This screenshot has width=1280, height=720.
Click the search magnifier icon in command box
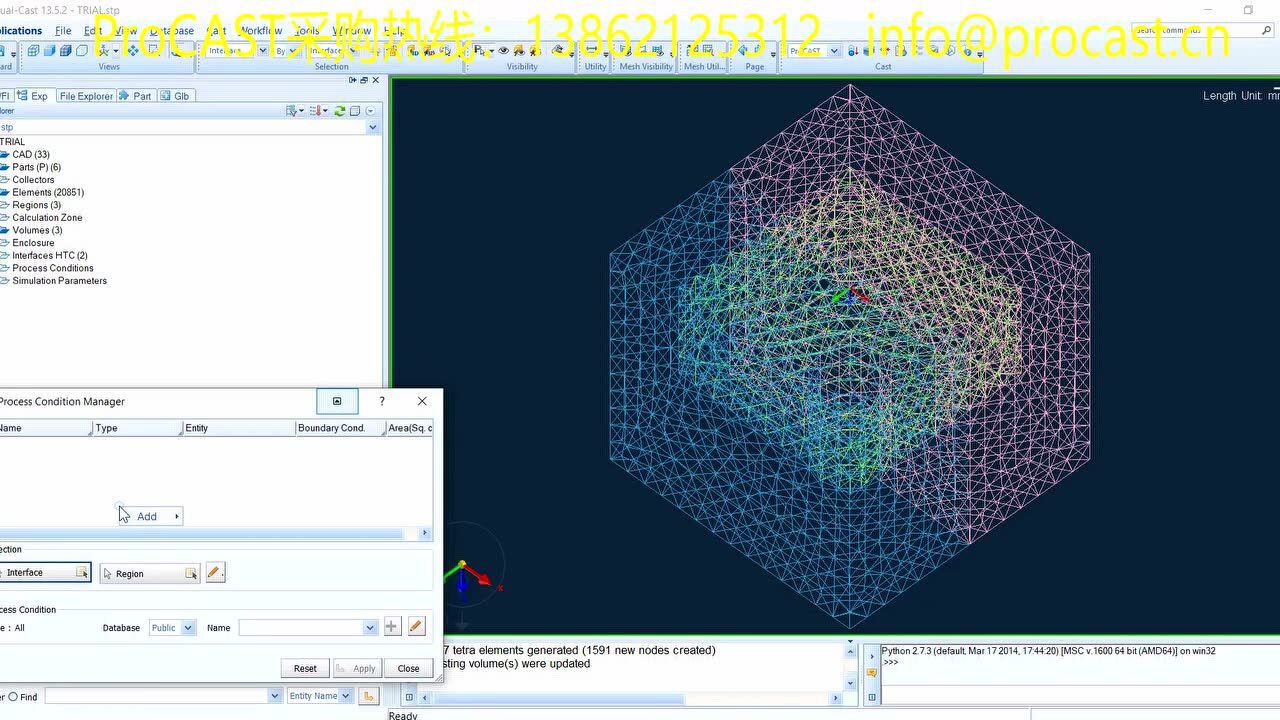coord(1267,31)
